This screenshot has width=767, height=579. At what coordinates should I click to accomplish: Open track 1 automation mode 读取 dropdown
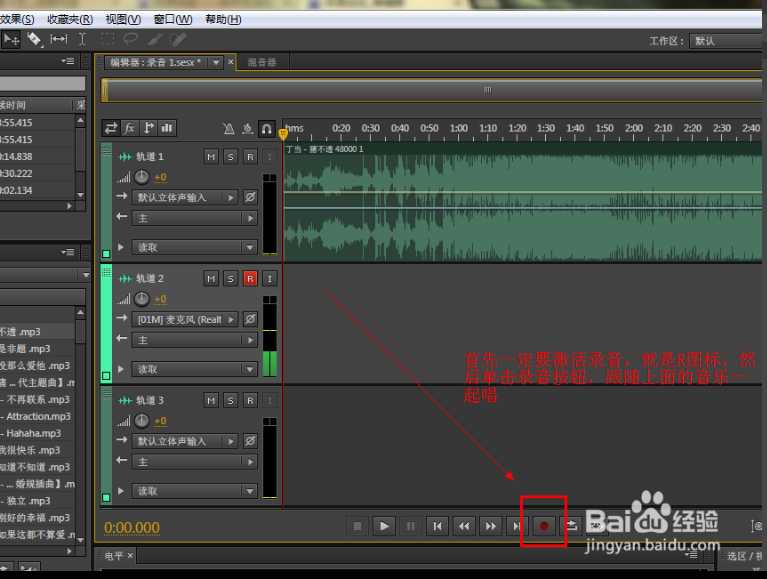(195, 247)
